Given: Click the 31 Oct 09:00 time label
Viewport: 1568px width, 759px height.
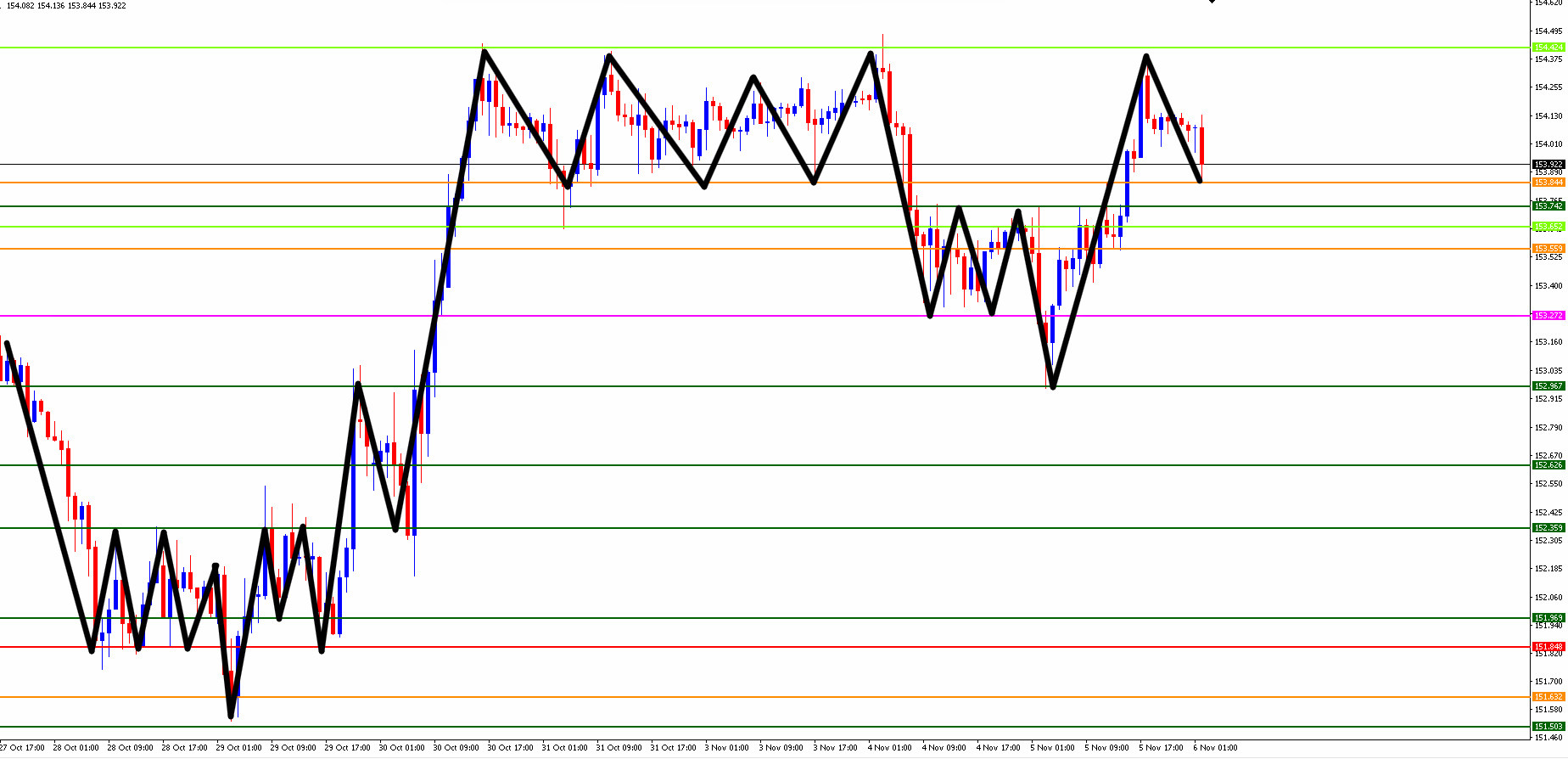Looking at the screenshot, I should (x=619, y=748).
